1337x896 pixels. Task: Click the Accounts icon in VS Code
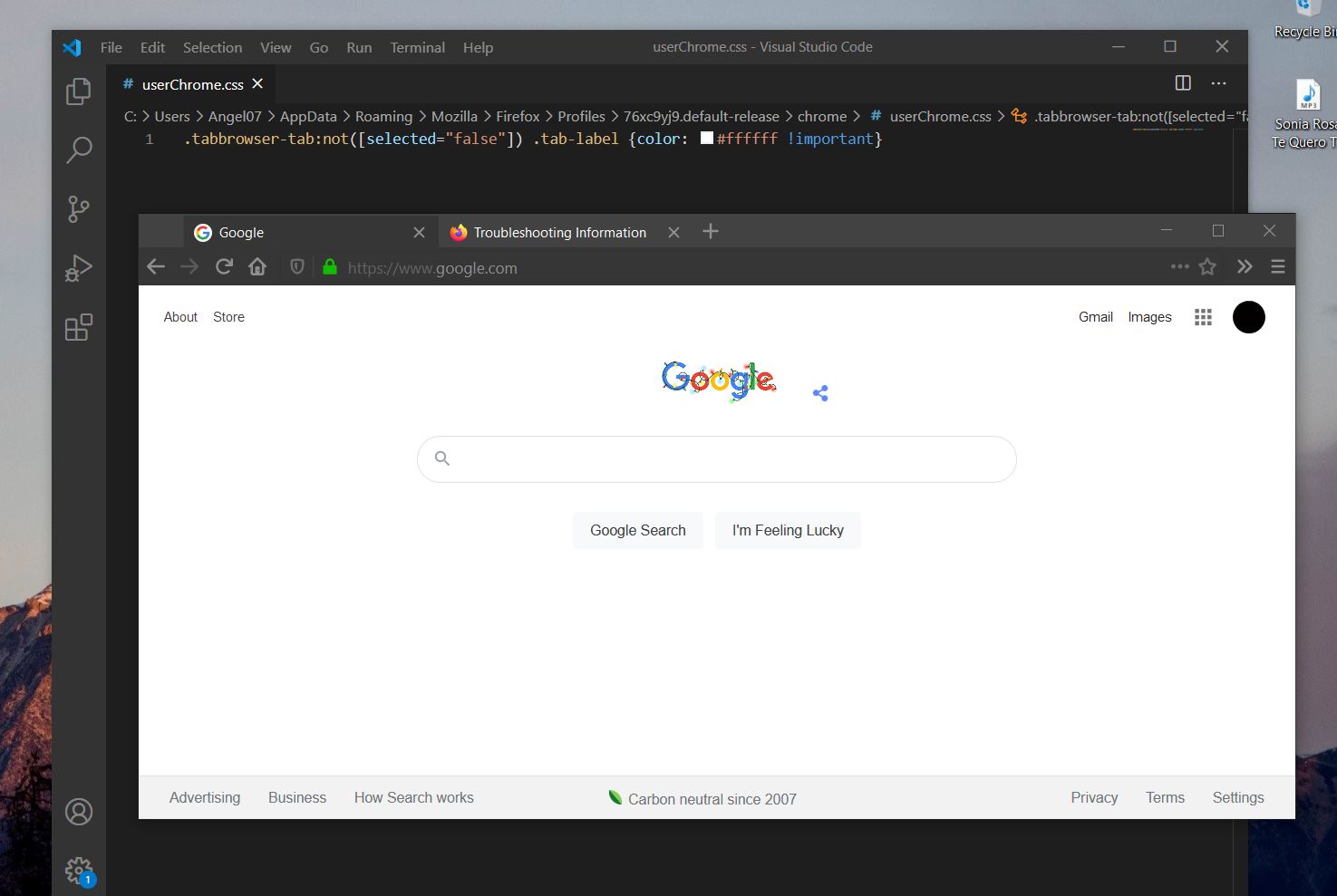pyautogui.click(x=79, y=812)
